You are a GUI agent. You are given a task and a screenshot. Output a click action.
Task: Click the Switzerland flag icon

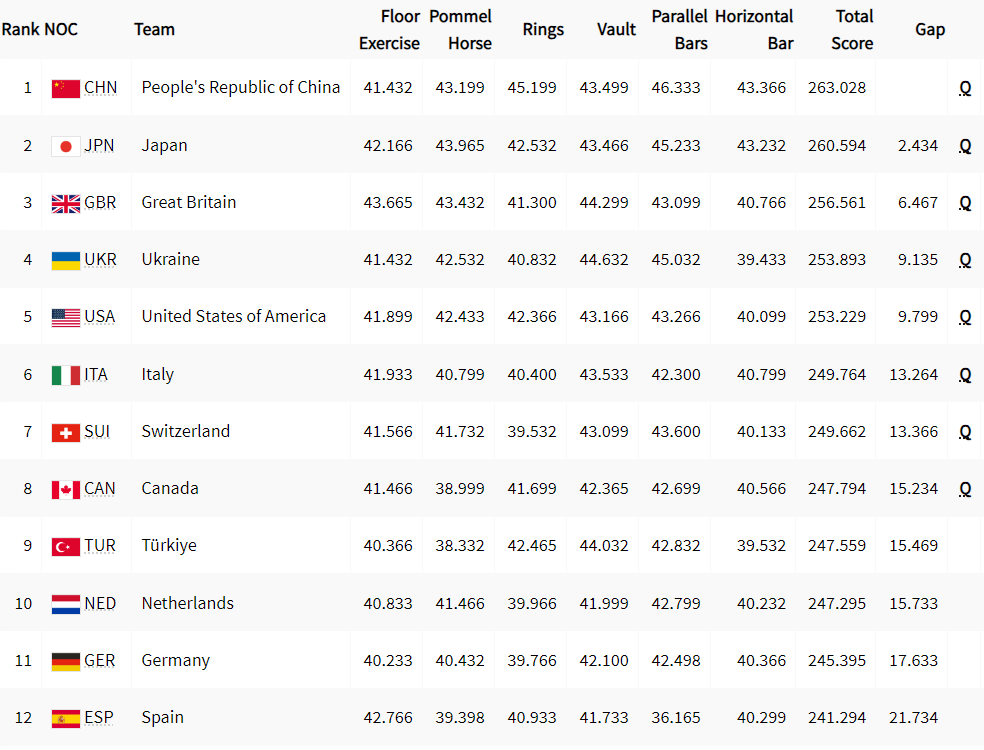66,432
